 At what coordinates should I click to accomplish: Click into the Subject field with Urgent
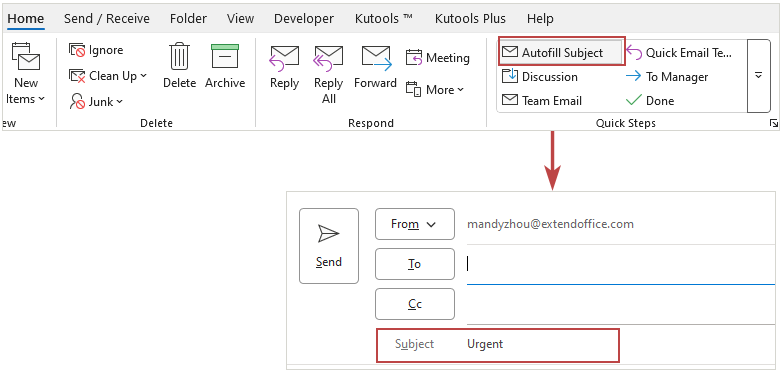(x=498, y=345)
